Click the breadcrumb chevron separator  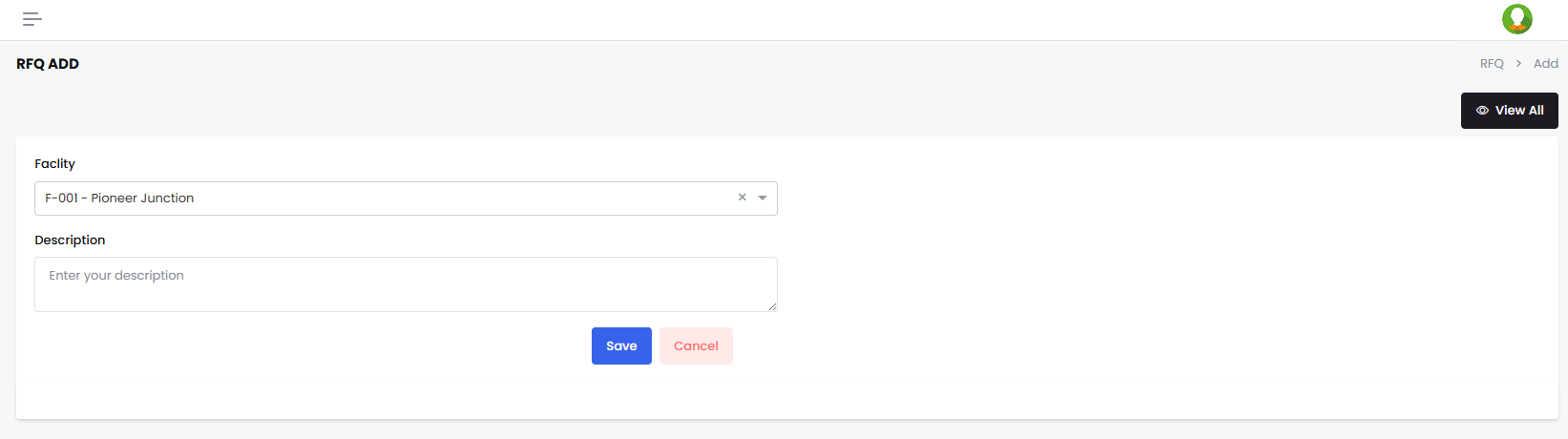pyautogui.click(x=1518, y=64)
